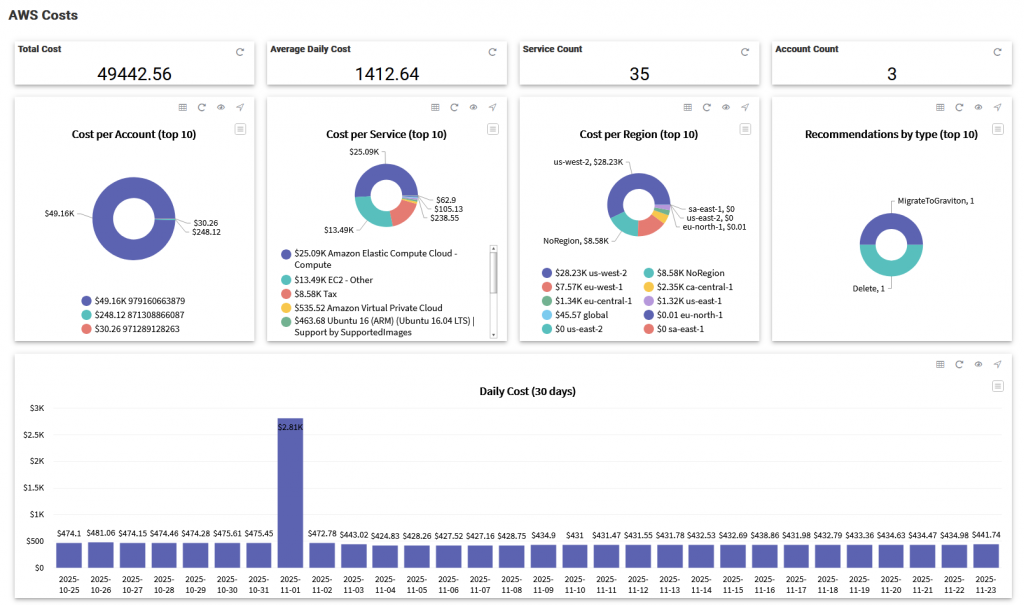
Task: Open table view for Cost per Account
Action: [182, 107]
